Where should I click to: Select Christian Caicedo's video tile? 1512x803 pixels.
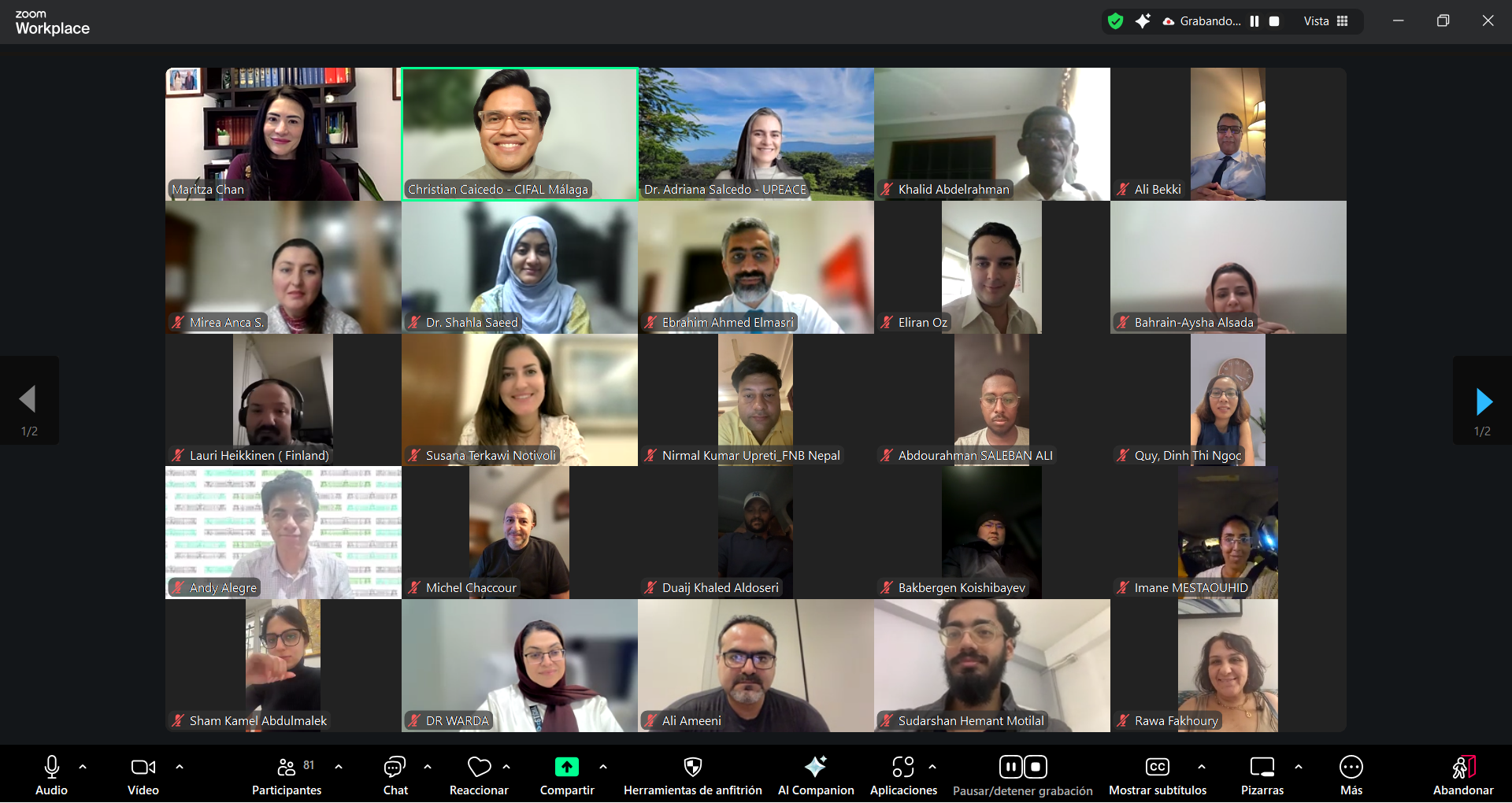coord(520,134)
